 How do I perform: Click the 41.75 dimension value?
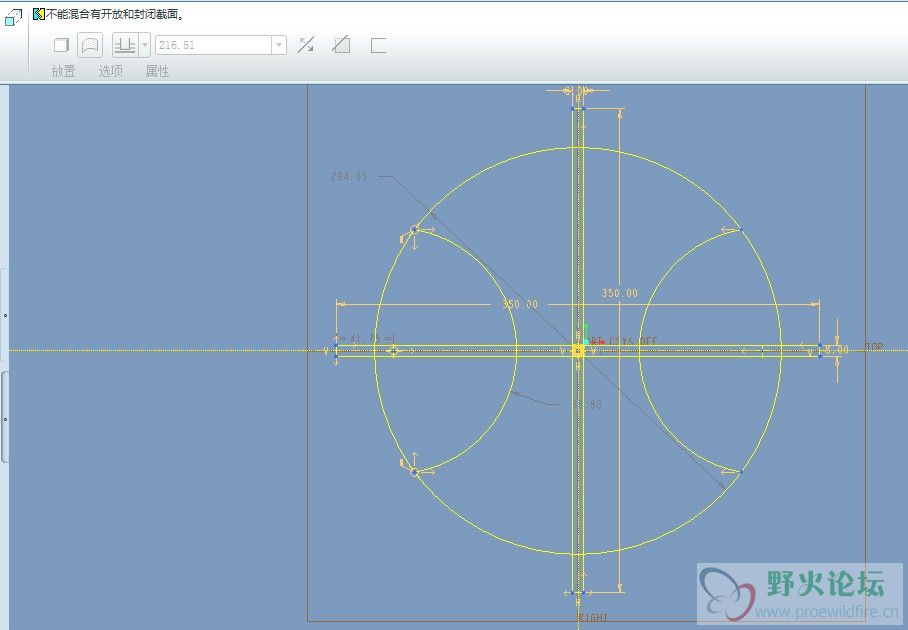click(364, 338)
